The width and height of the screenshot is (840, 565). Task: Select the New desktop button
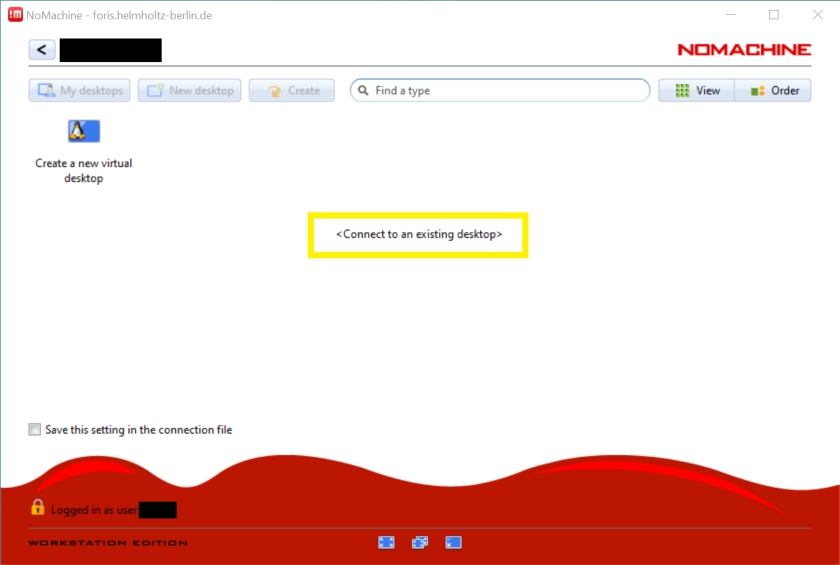click(190, 90)
